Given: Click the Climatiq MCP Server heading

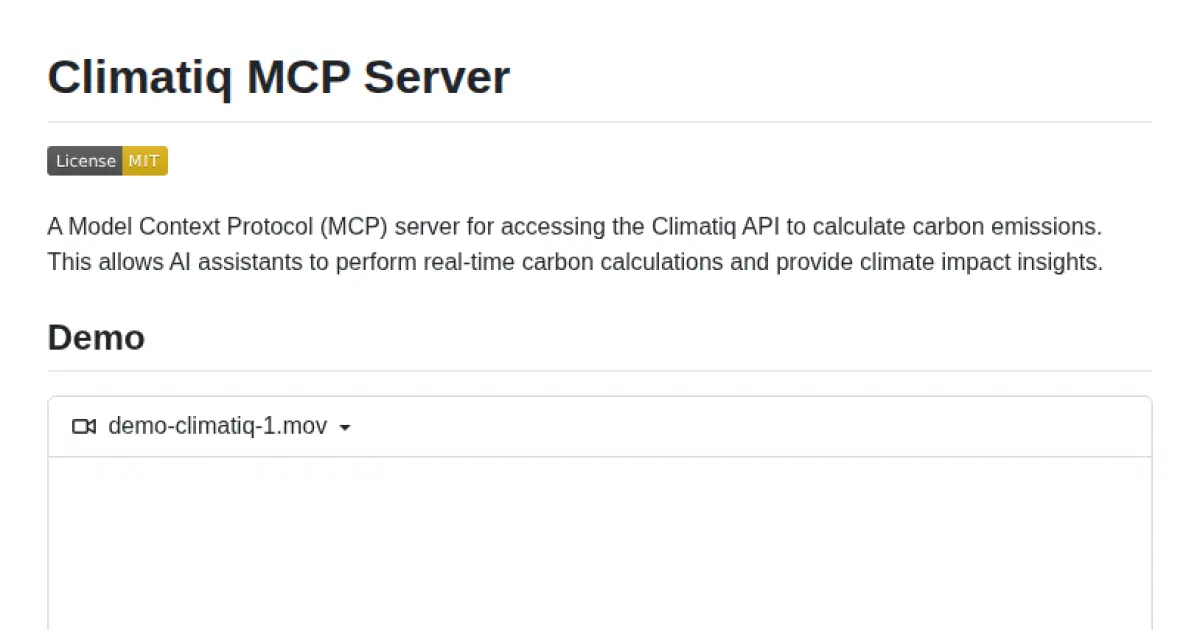Looking at the screenshot, I should pyautogui.click(x=278, y=77).
